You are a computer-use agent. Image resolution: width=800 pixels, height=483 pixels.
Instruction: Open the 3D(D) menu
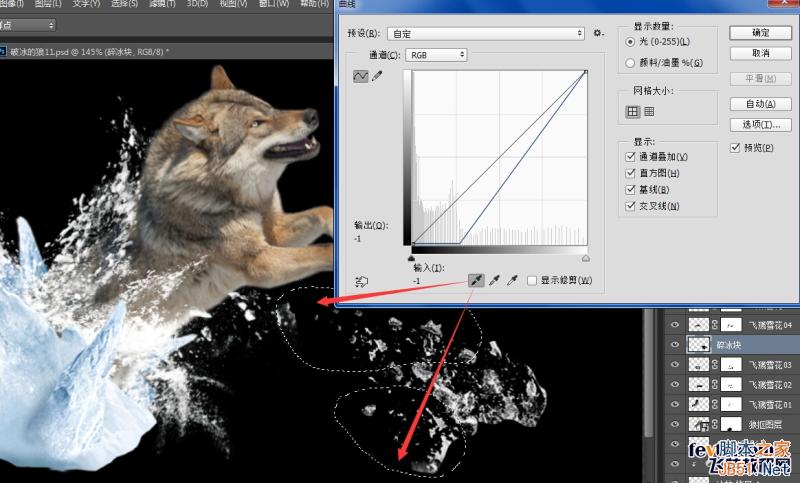click(x=197, y=4)
